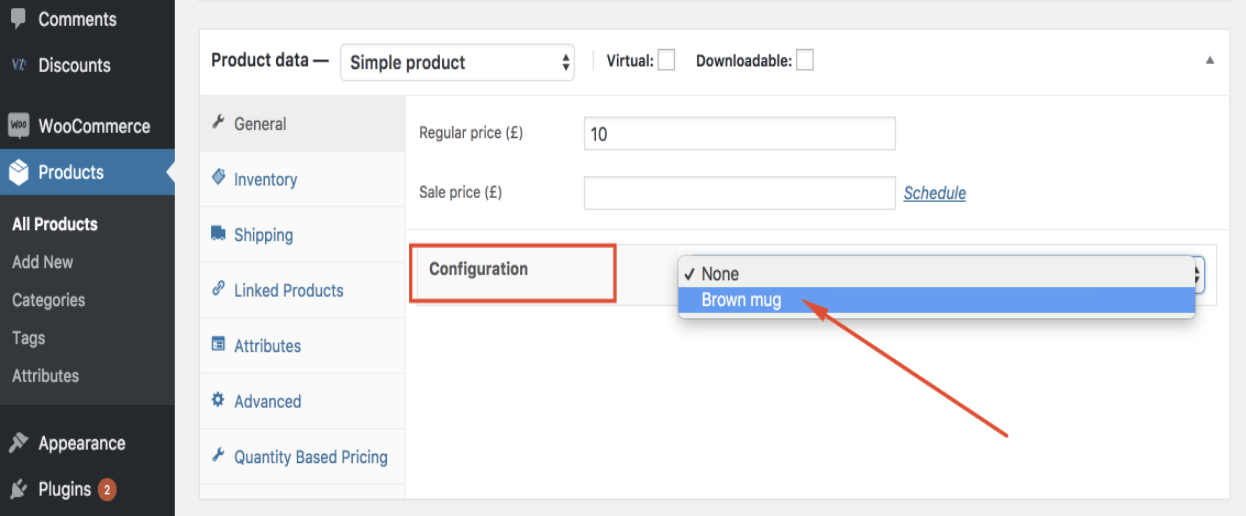
Task: Click the Products box icon
Action: pos(18,172)
